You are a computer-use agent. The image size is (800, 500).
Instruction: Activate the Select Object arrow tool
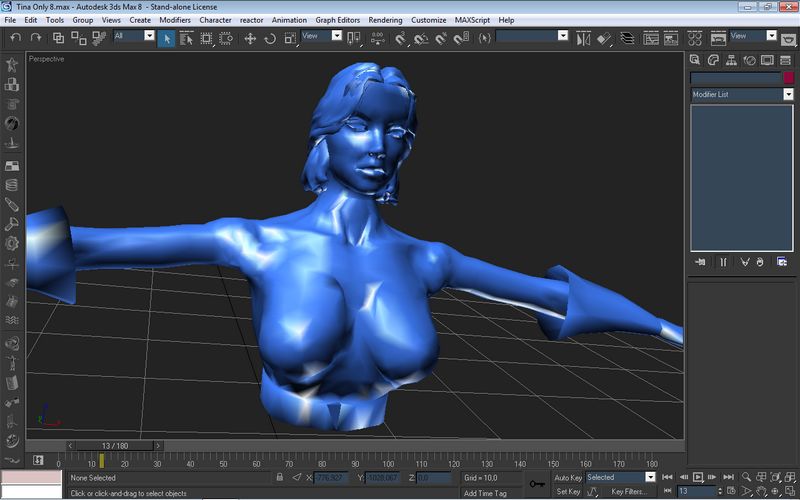tap(167, 37)
